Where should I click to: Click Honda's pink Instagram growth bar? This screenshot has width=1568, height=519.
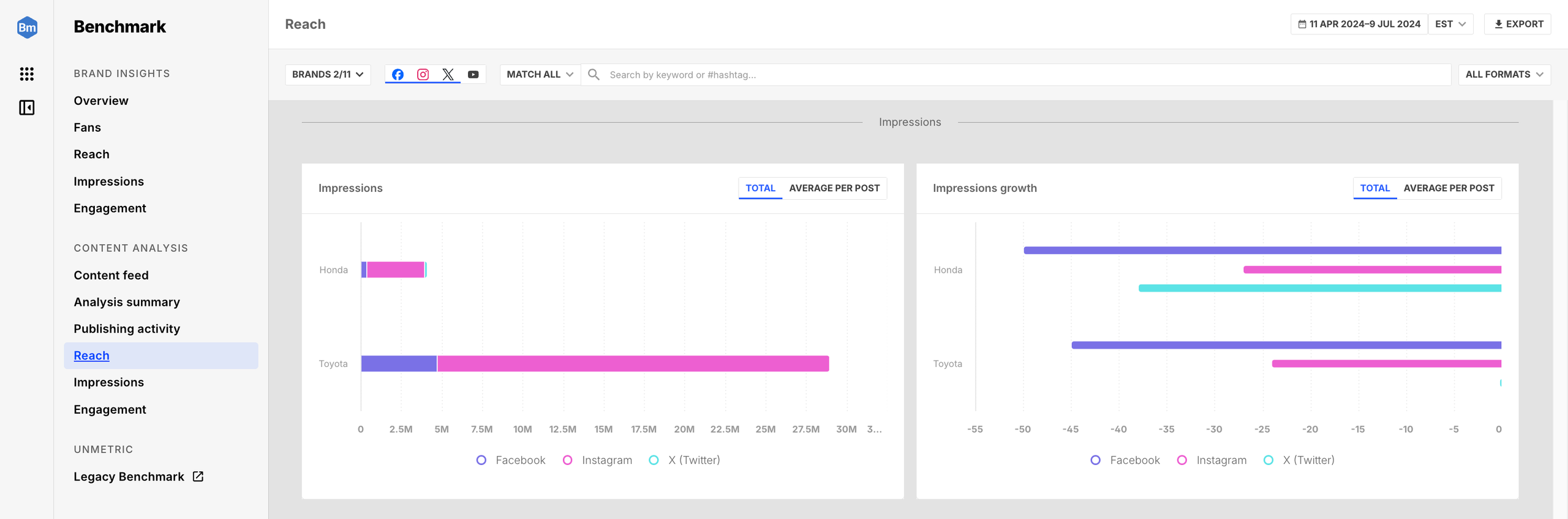1372,270
